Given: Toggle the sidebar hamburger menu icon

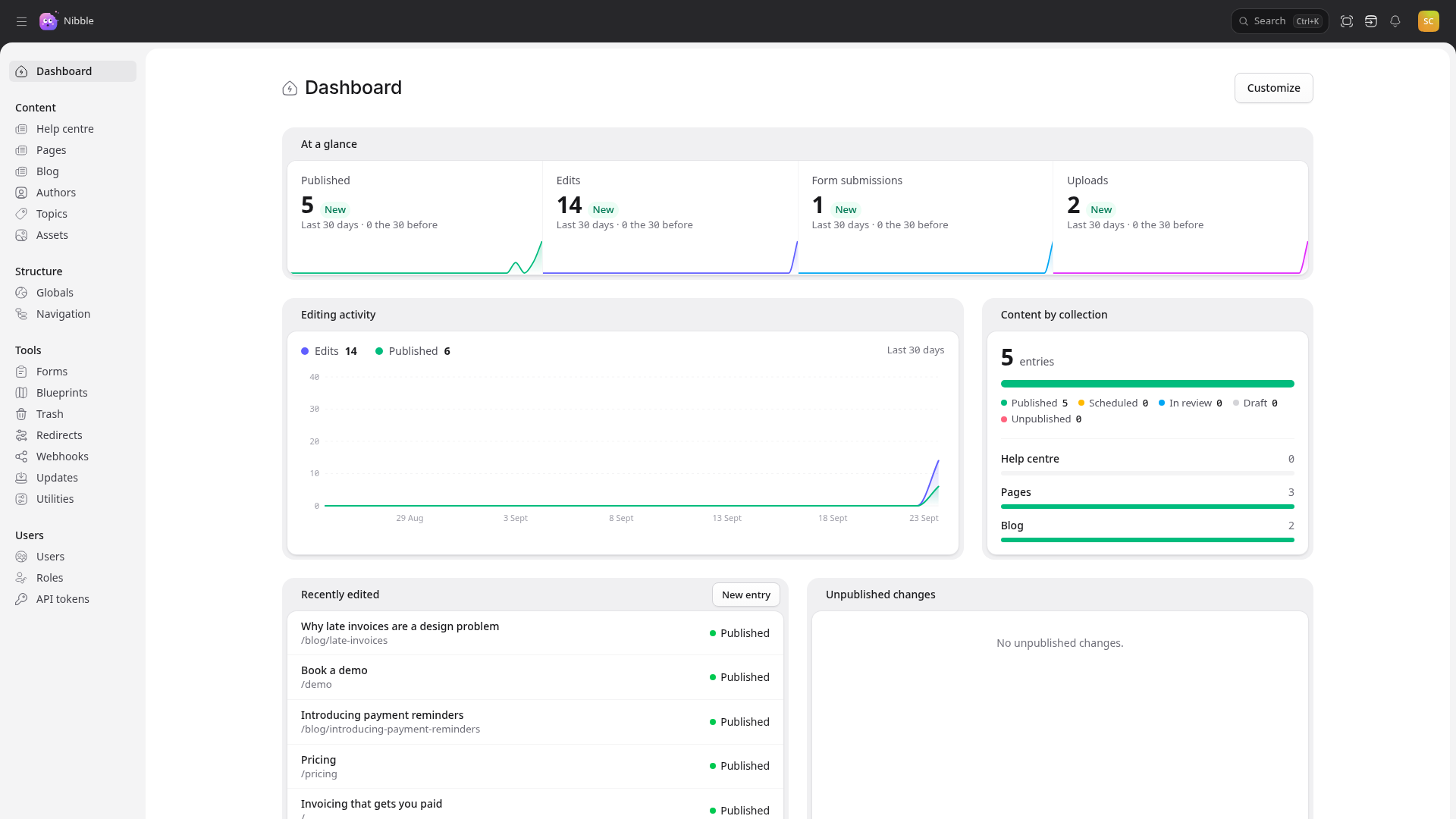Looking at the screenshot, I should [21, 21].
